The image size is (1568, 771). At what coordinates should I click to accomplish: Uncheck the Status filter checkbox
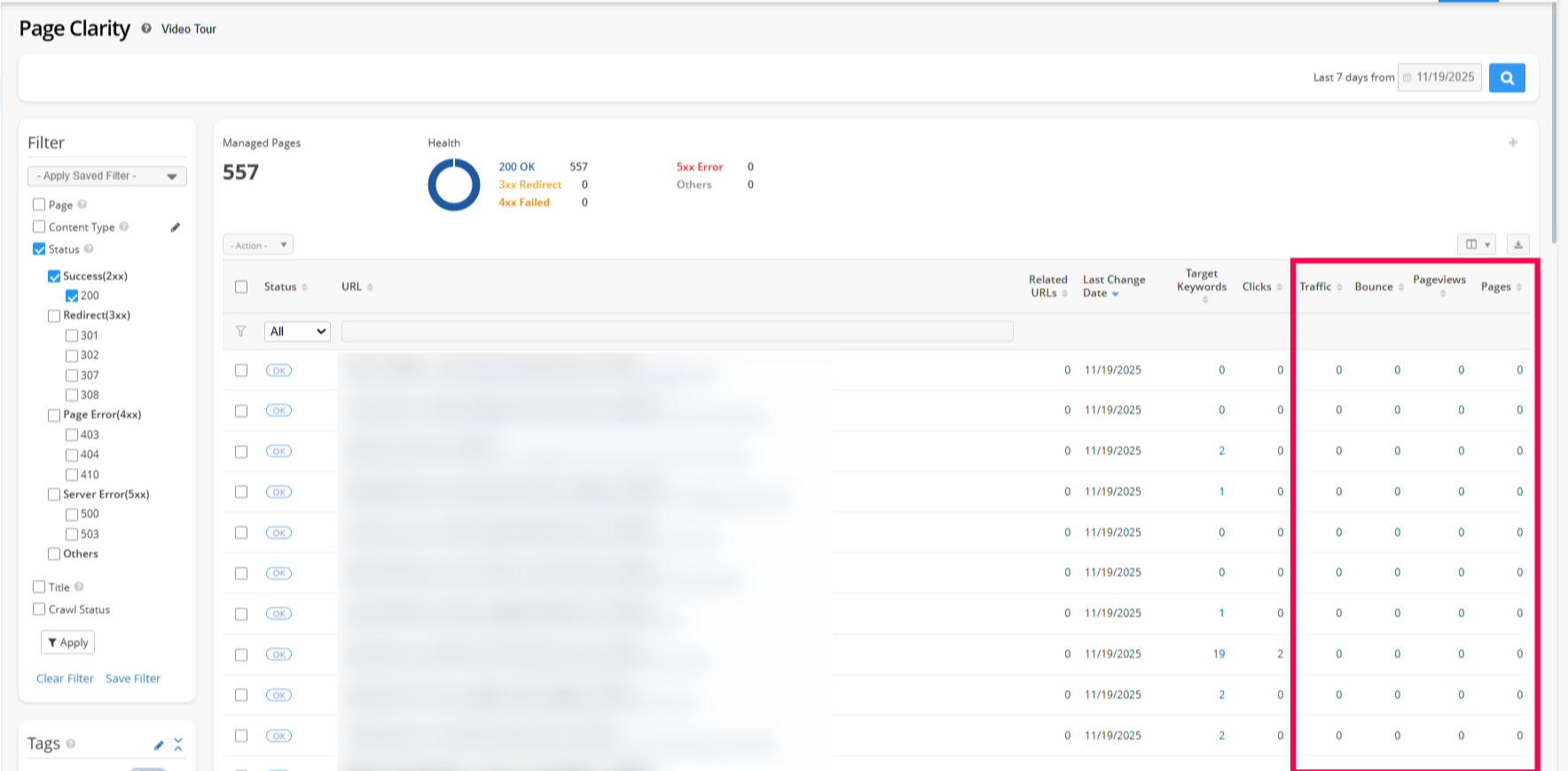pos(39,249)
